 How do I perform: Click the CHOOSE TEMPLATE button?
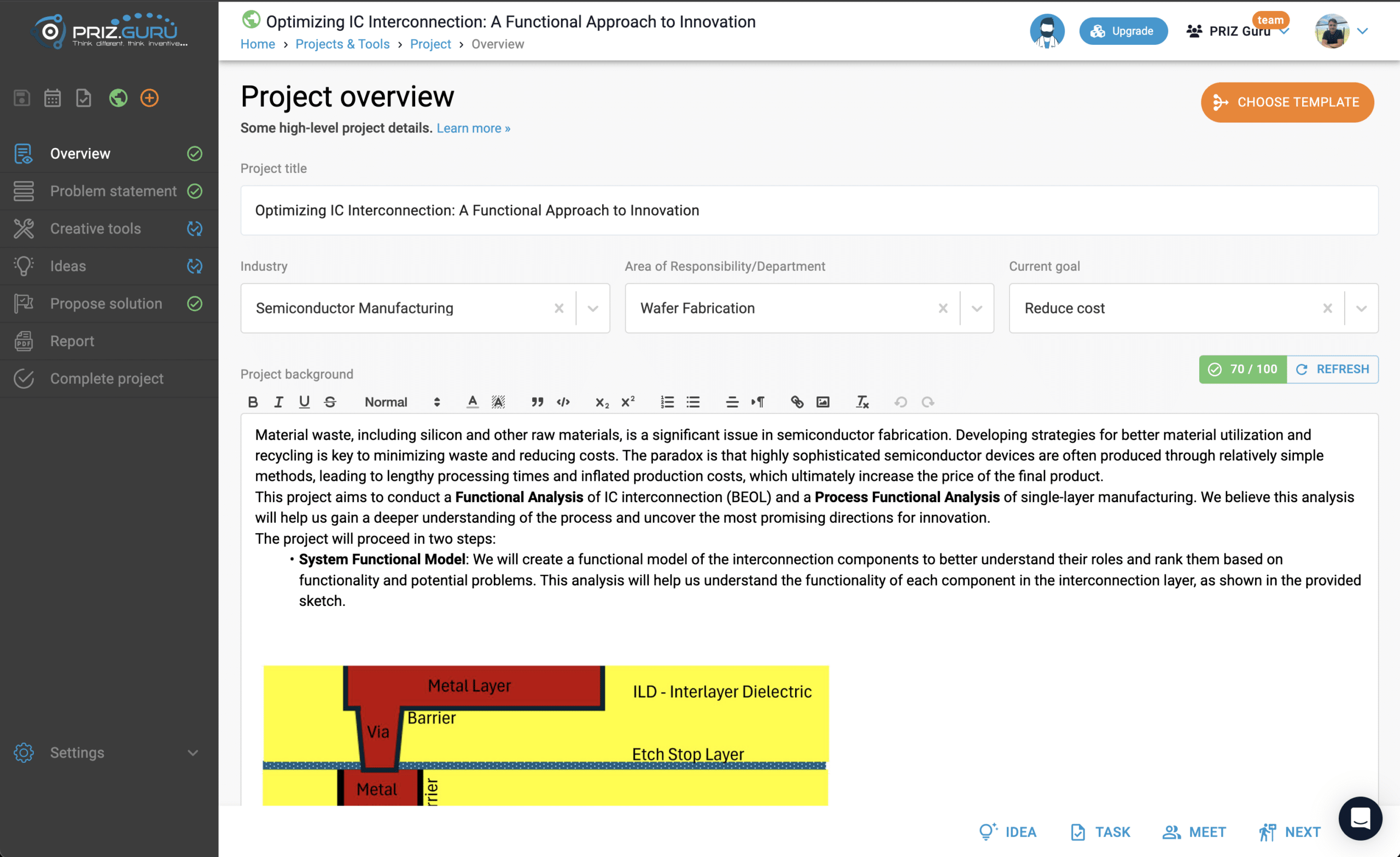(1288, 102)
